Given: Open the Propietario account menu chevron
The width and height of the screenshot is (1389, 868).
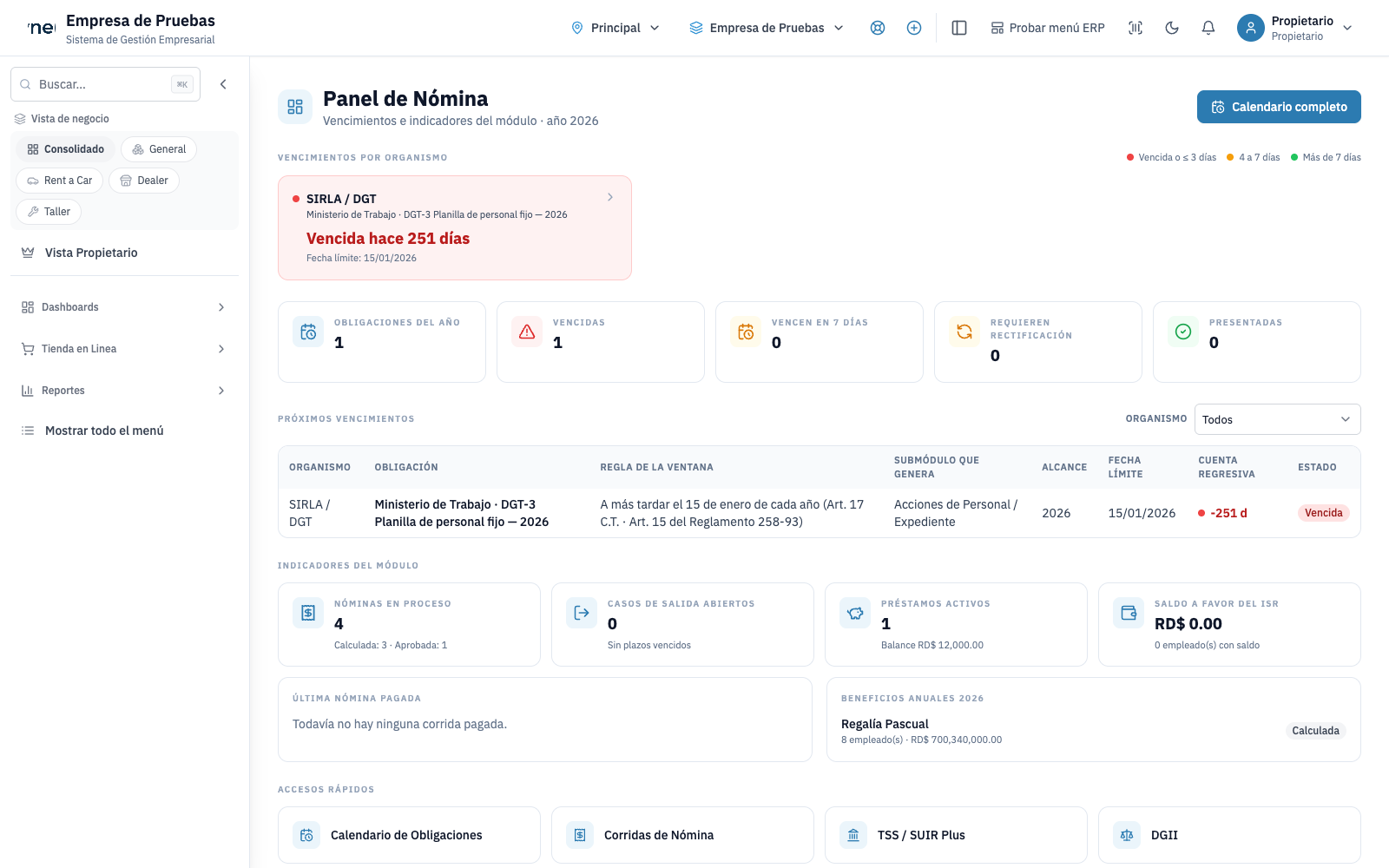Looking at the screenshot, I should point(1347,28).
